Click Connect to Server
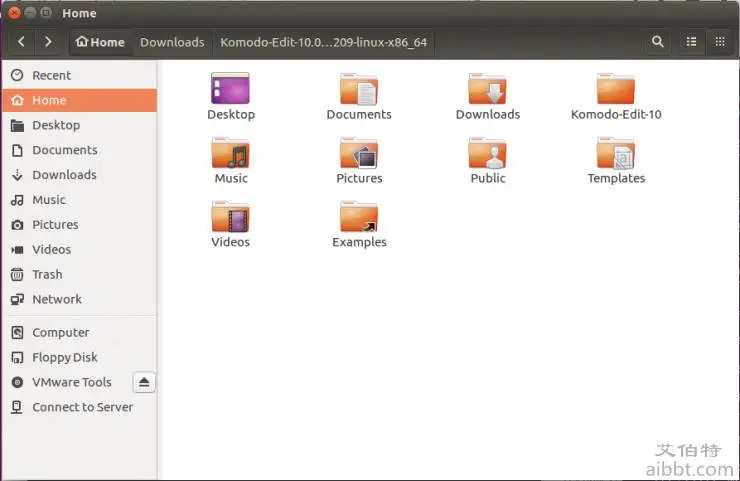 (80, 407)
